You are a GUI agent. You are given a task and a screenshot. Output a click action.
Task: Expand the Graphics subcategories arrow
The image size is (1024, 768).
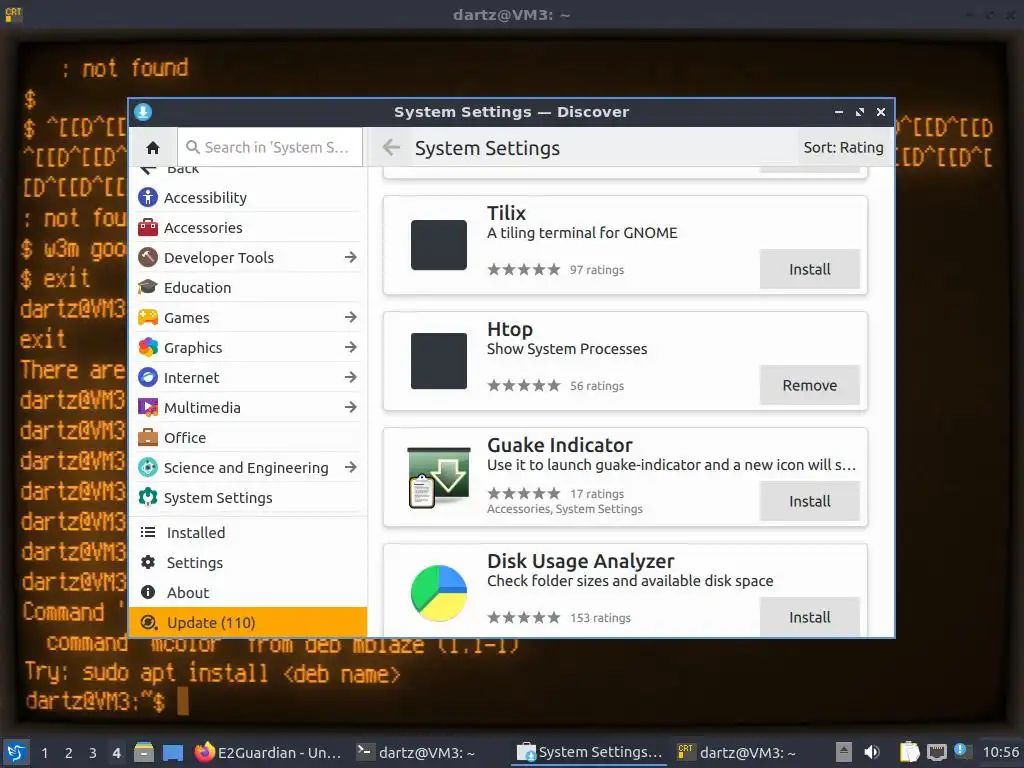(351, 347)
